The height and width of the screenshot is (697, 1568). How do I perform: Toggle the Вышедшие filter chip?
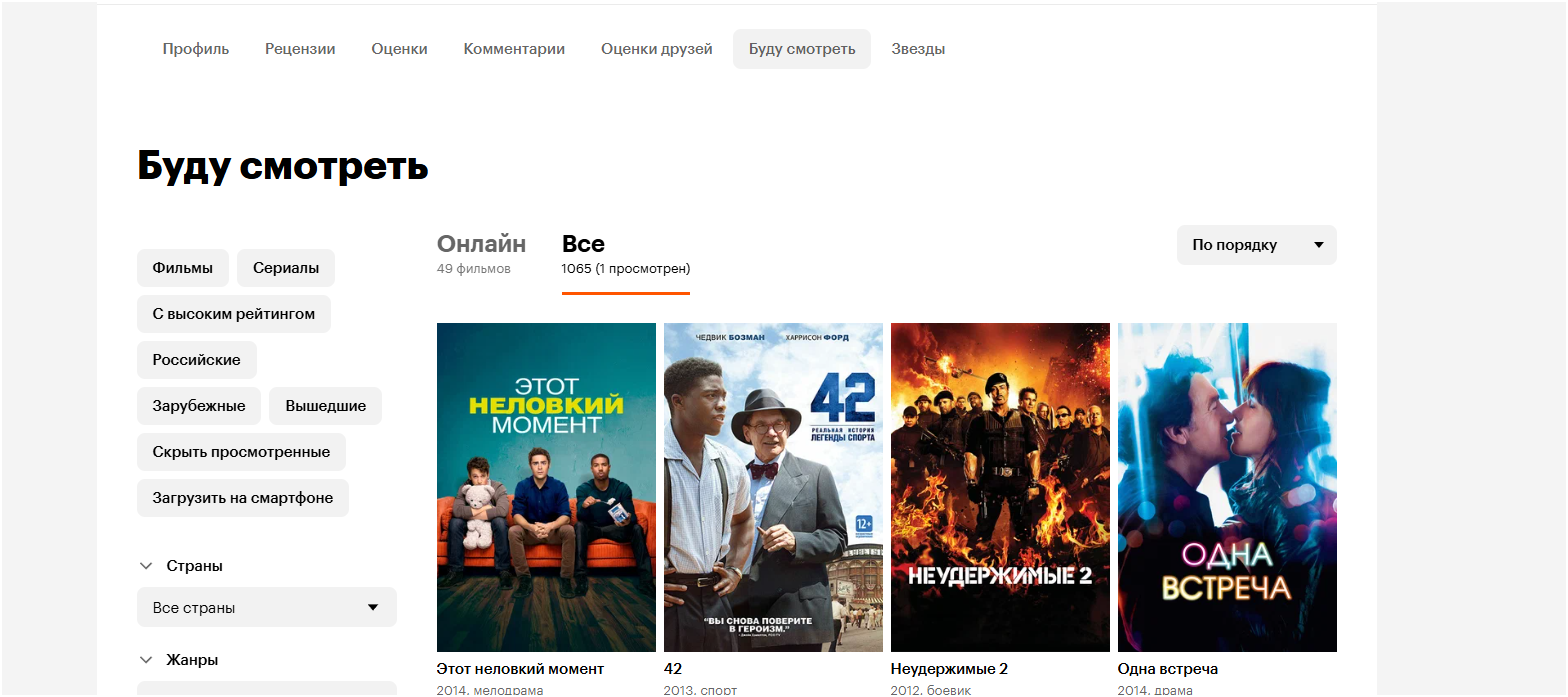tap(326, 406)
